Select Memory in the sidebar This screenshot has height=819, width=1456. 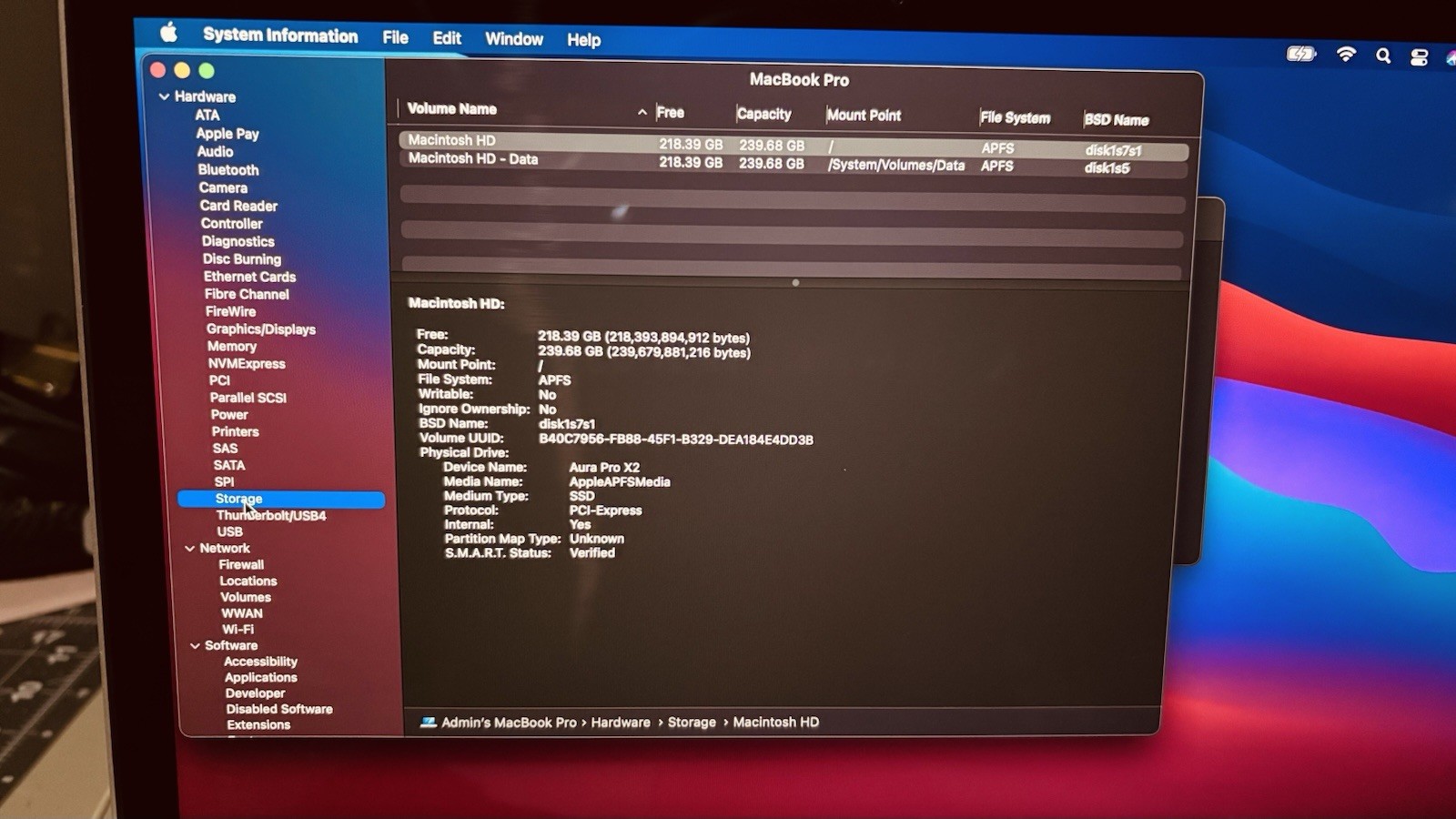(x=231, y=347)
